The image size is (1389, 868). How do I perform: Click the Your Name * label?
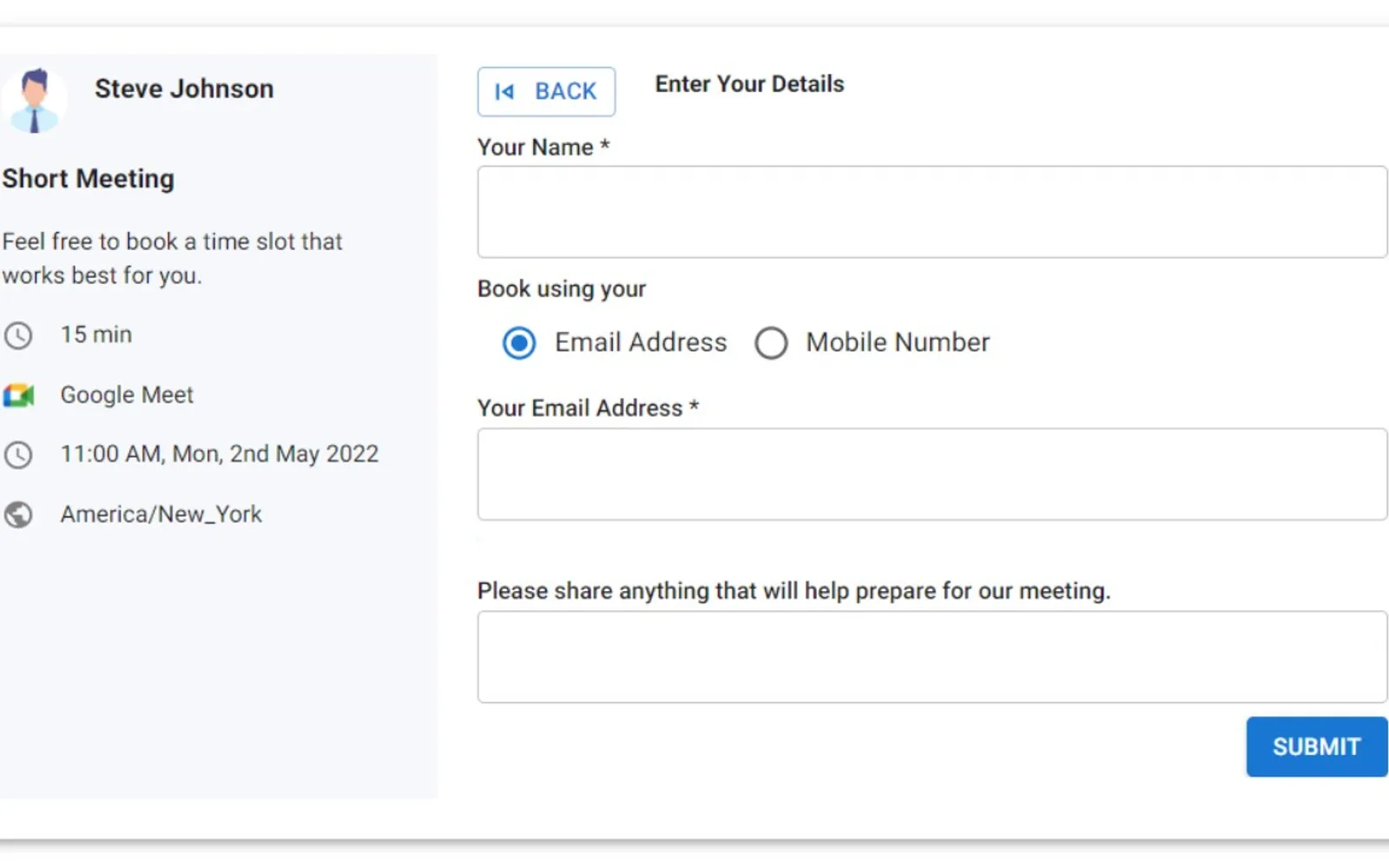543,148
